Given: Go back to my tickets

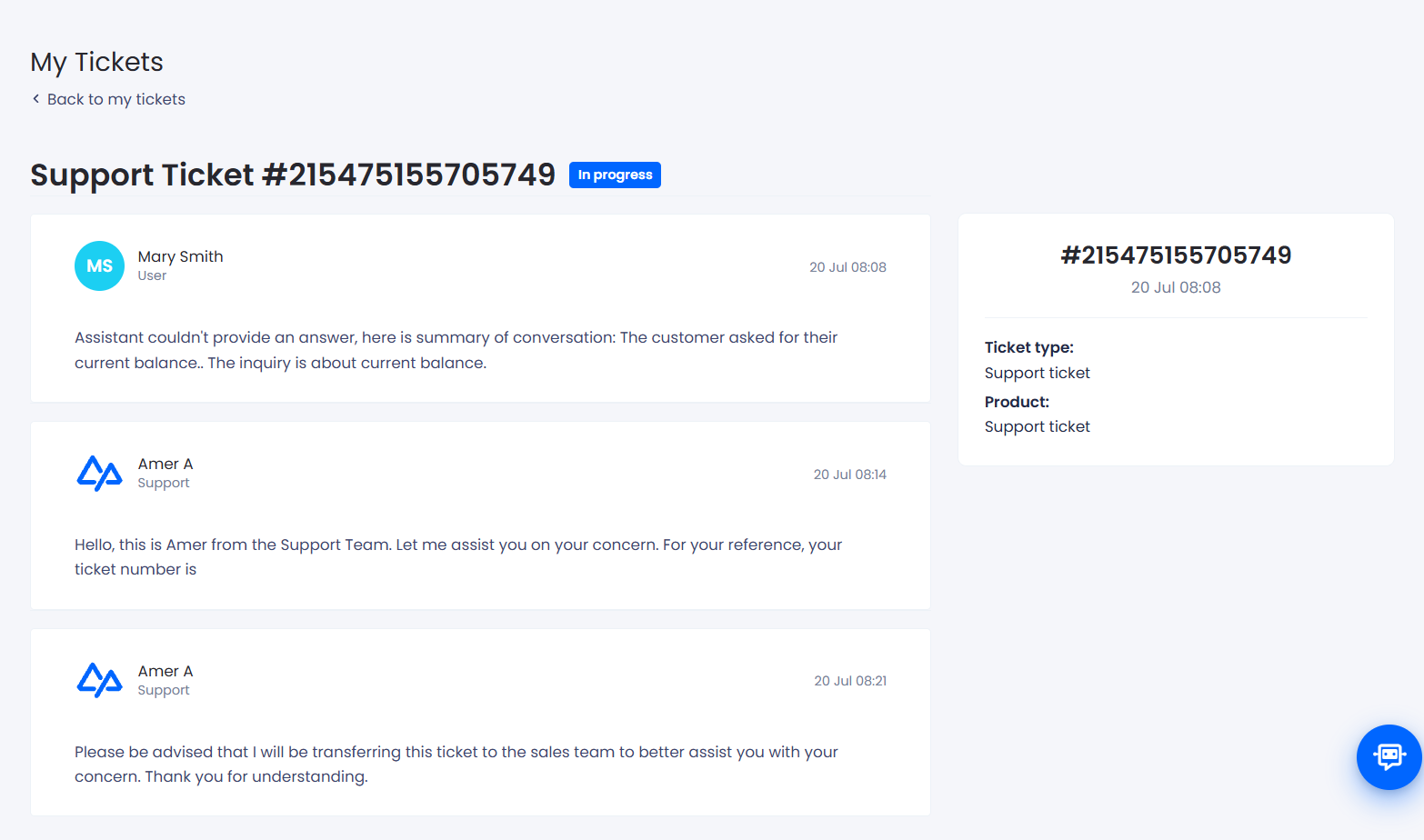Looking at the screenshot, I should pyautogui.click(x=116, y=99).
